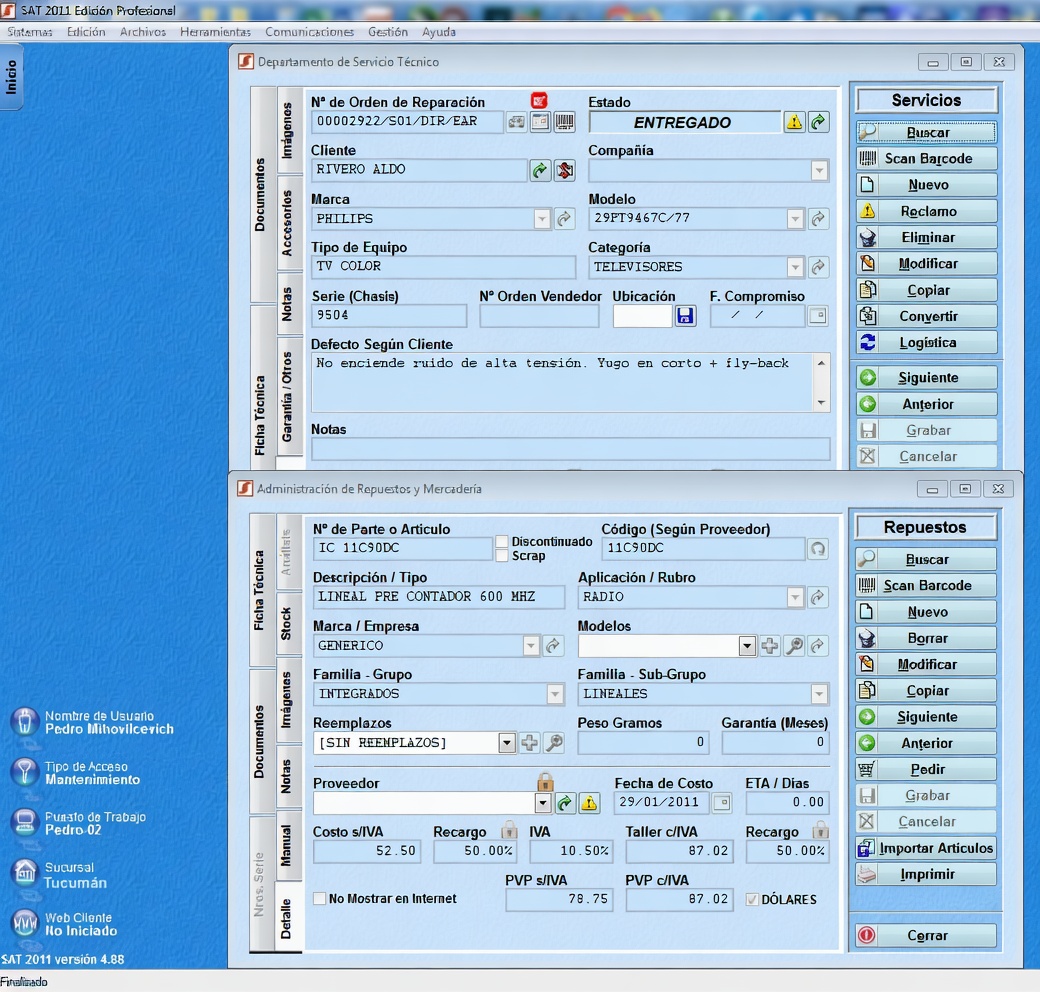This screenshot has width=1040, height=992.
Task: Click the green arrow icon beside the Proveedor dropdown
Action: coord(564,803)
